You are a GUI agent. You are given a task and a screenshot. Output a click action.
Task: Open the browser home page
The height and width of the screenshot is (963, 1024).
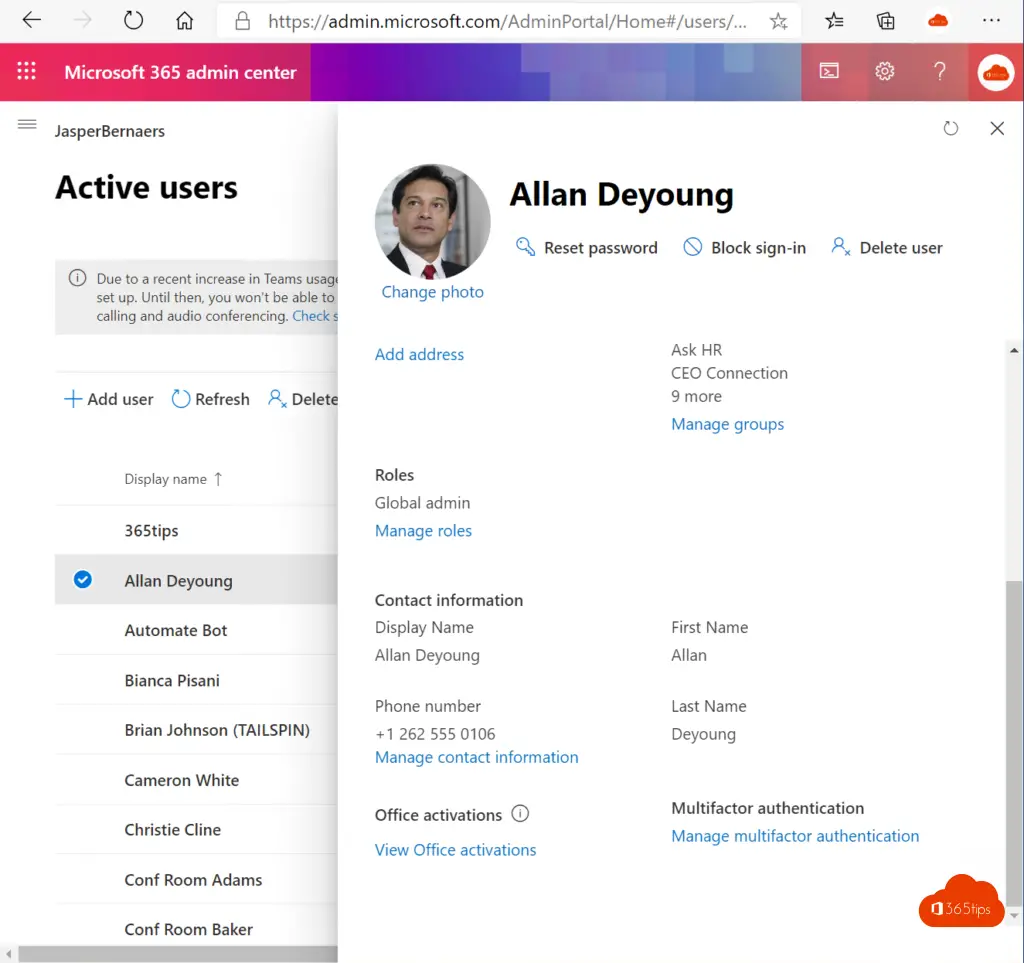(x=185, y=21)
